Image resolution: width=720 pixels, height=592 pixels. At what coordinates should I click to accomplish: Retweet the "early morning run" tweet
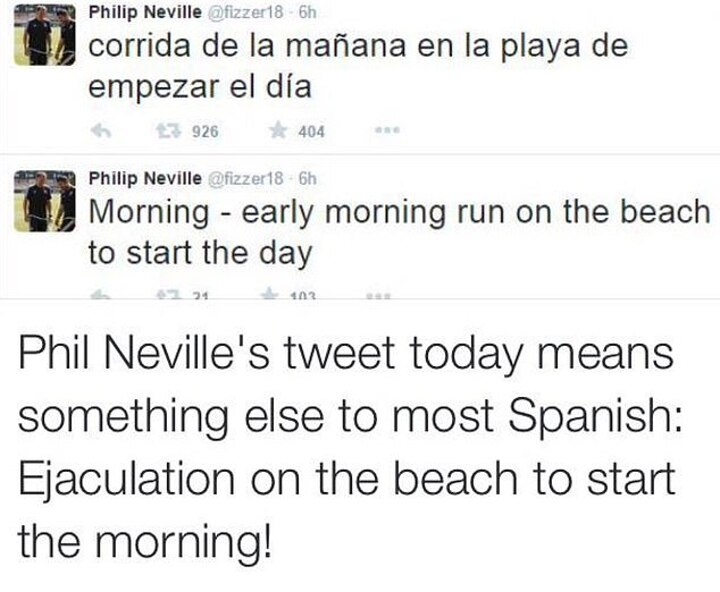pos(165,295)
